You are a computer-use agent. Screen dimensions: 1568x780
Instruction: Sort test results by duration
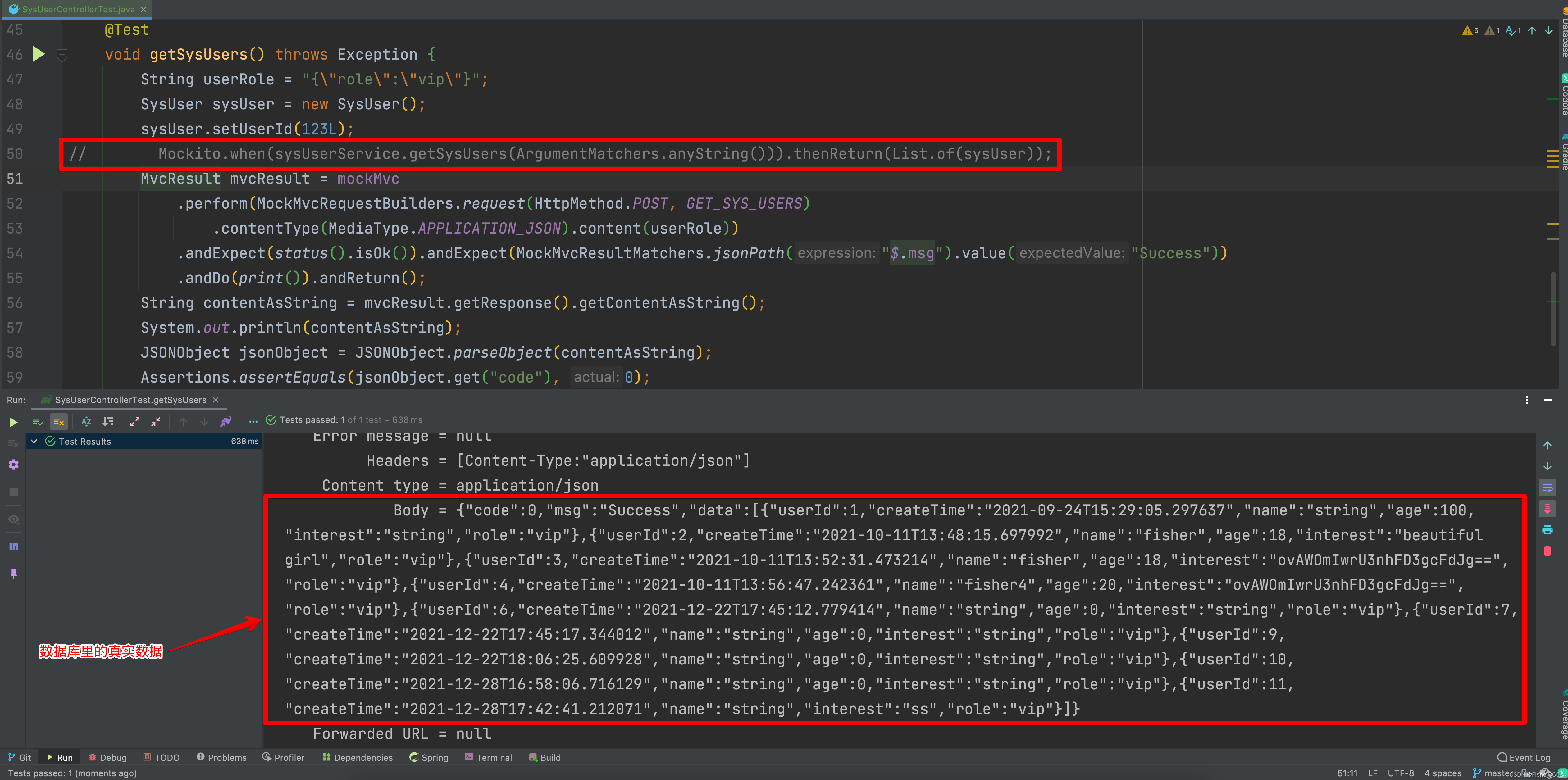pyautogui.click(x=108, y=421)
